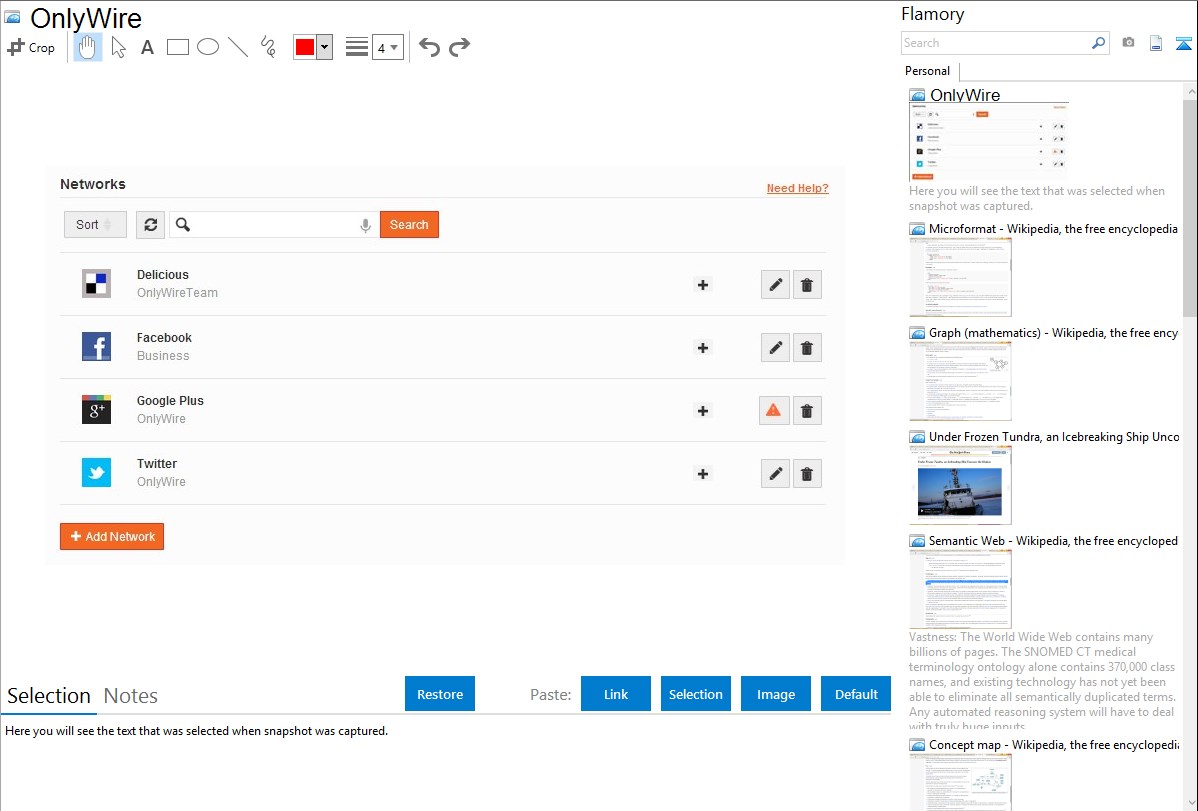
Task: Click the Need Help? link
Action: point(798,188)
